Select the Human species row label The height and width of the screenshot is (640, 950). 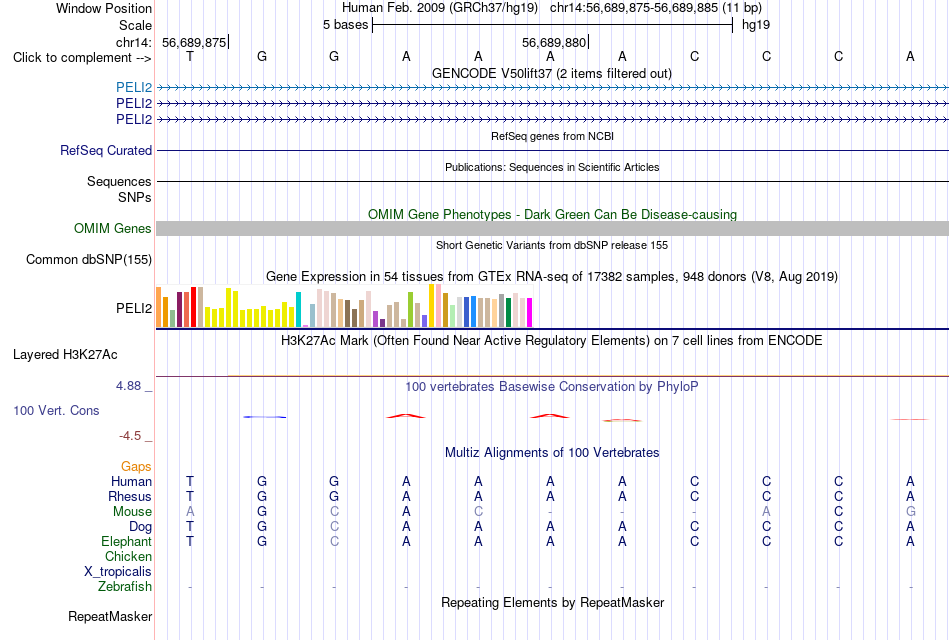tap(131, 481)
